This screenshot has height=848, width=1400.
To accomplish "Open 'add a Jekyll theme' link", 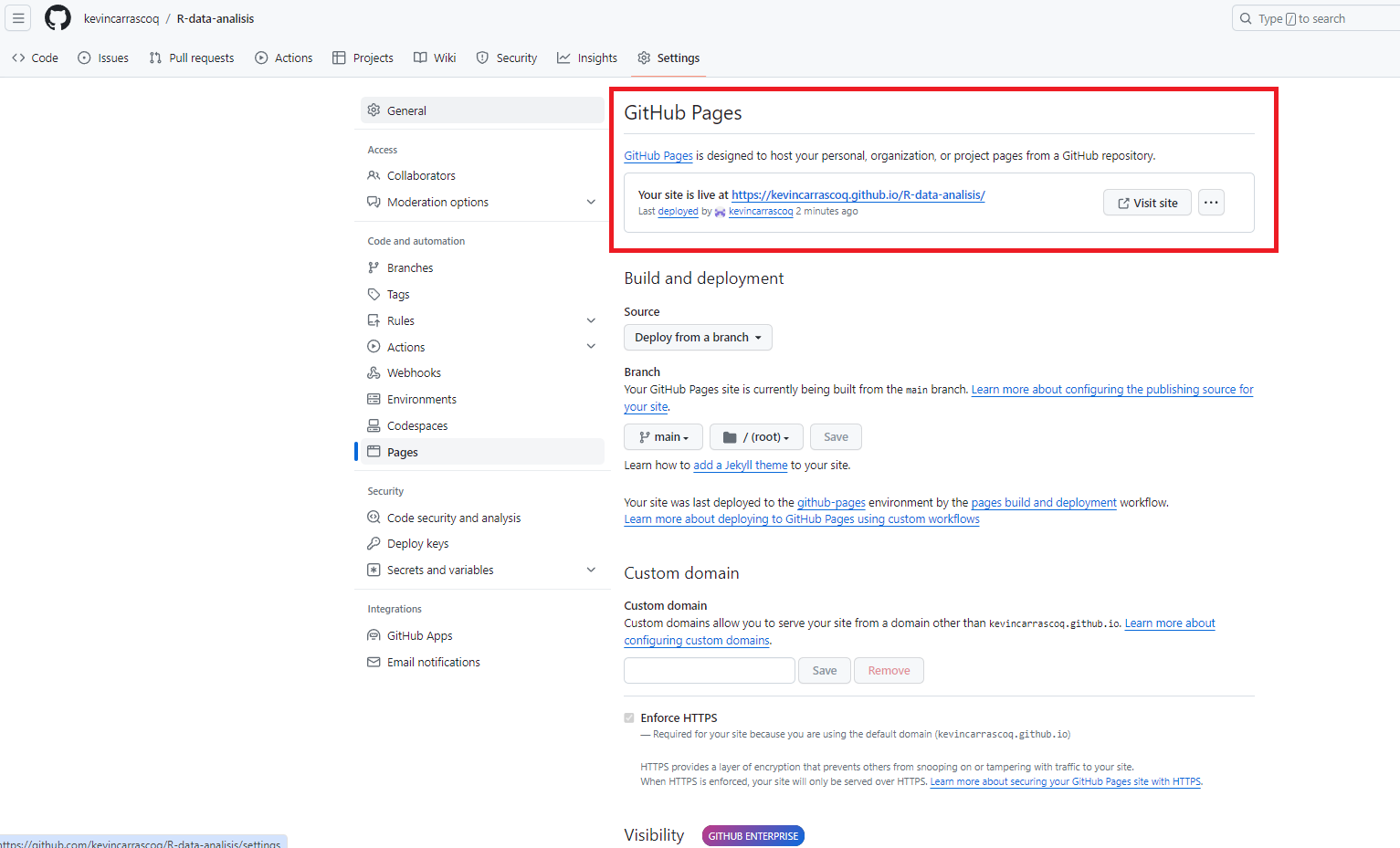I will click(x=741, y=465).
